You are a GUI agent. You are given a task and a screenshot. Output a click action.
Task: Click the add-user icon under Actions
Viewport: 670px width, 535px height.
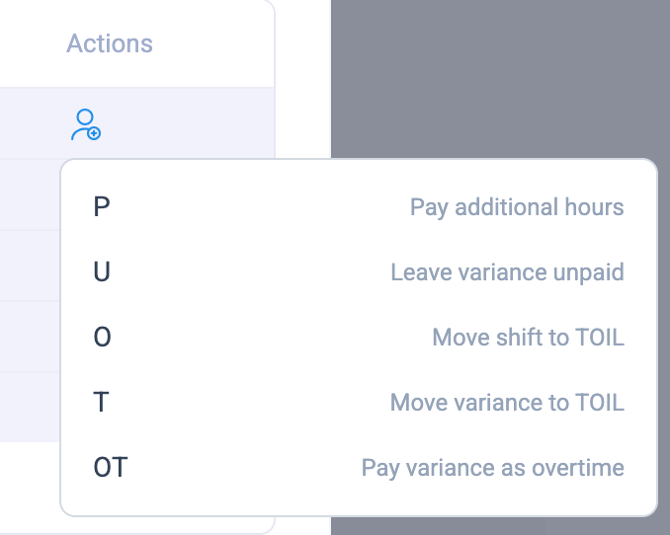tap(86, 125)
